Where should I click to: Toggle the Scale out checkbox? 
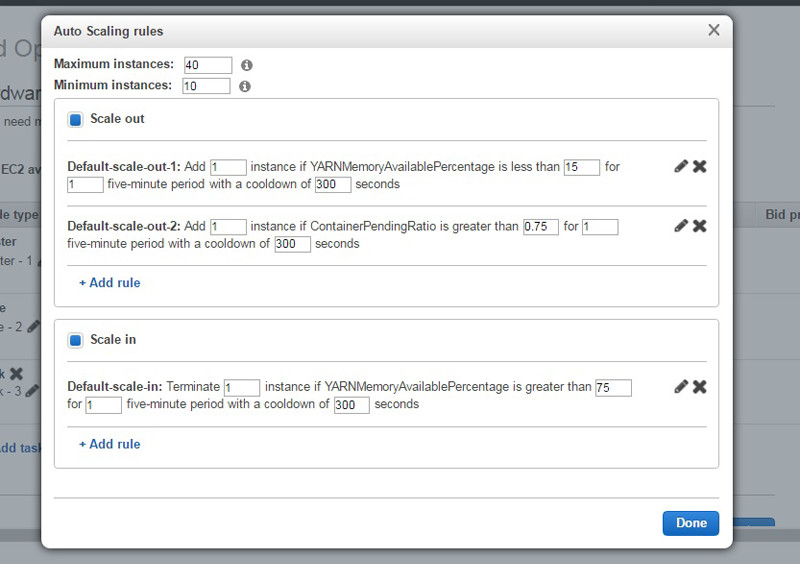[x=76, y=120]
